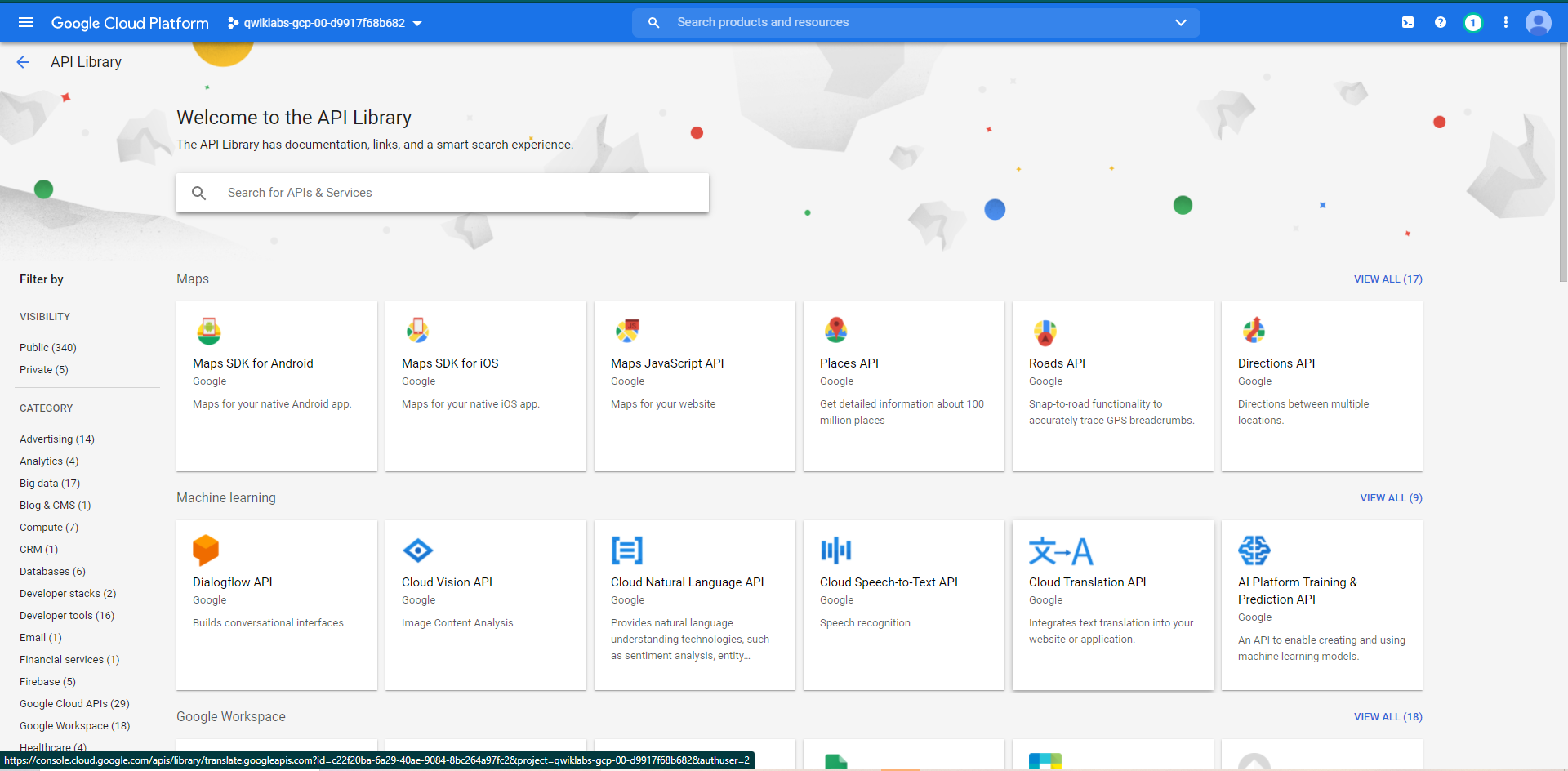Filter by Google Cloud APIs category
Image resolution: width=1568 pixels, height=771 pixels.
[74, 704]
